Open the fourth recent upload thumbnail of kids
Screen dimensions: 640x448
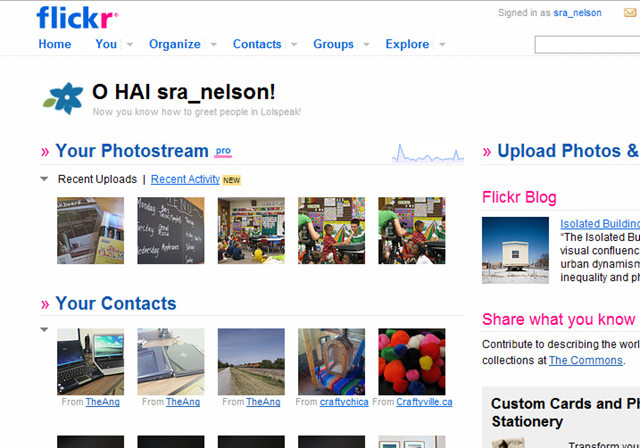coord(331,231)
